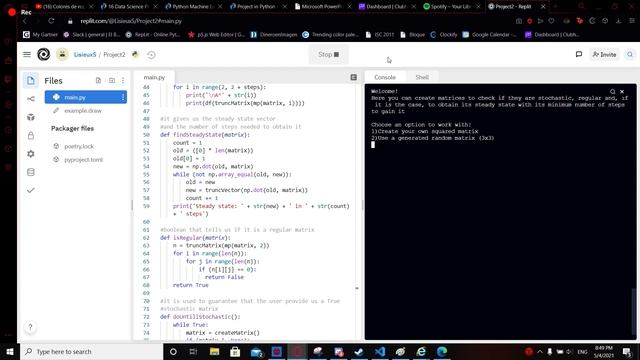The image size is (640, 360).
Task: Stop the running program
Action: (329, 54)
